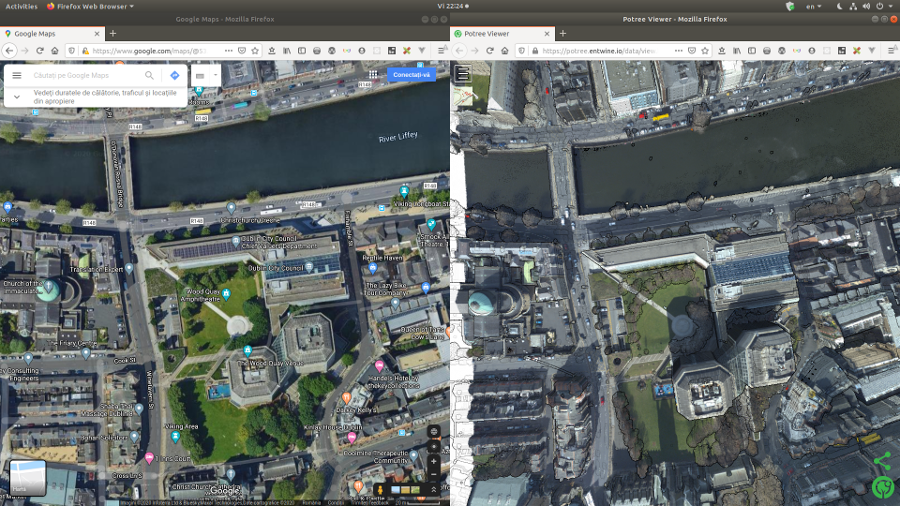This screenshot has height=506, width=900.
Task: Open a new tab in Potree window
Action: pyautogui.click(x=562, y=34)
